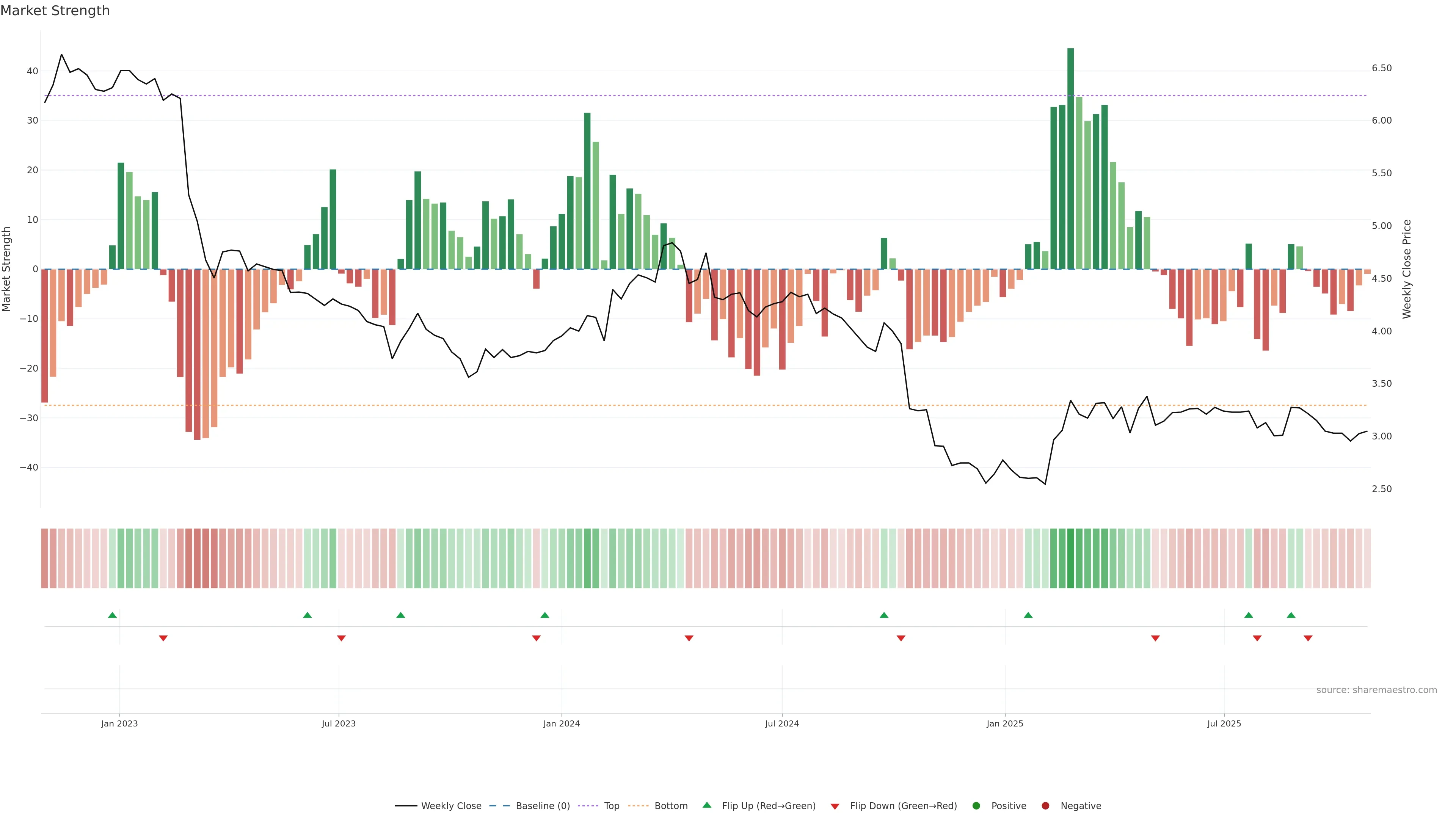Screen dimensions: 1456x819
Task: Click the Positive green circle legend icon
Action: click(976, 806)
